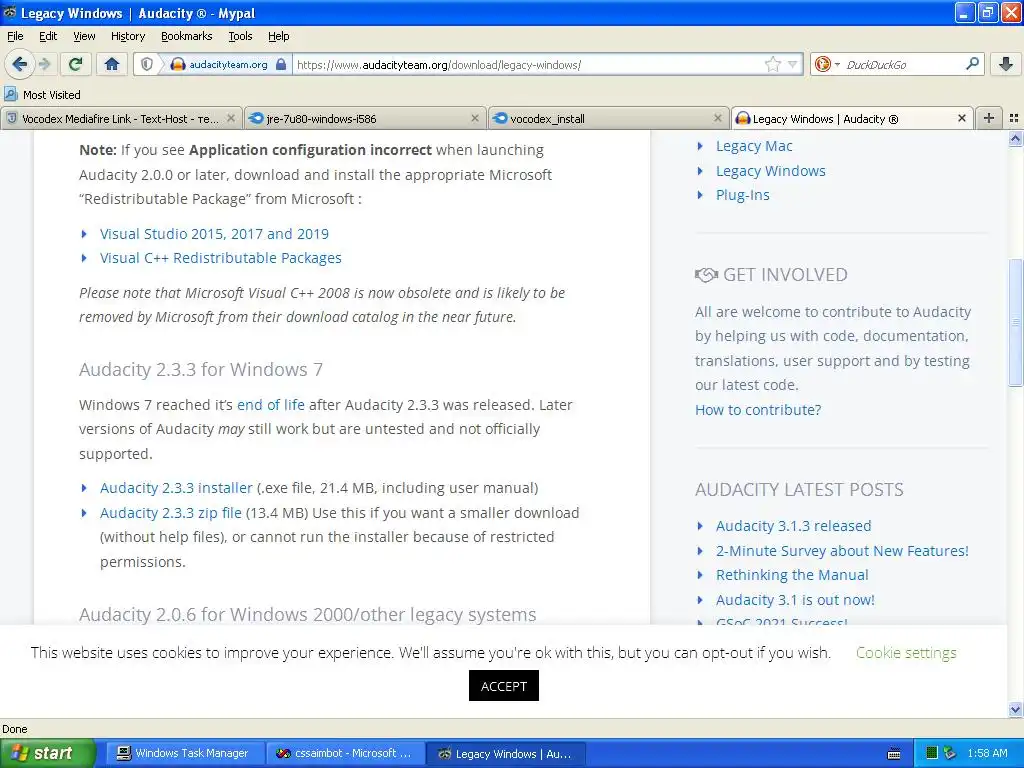
Task: Open a new tab with plus button
Action: click(x=989, y=118)
